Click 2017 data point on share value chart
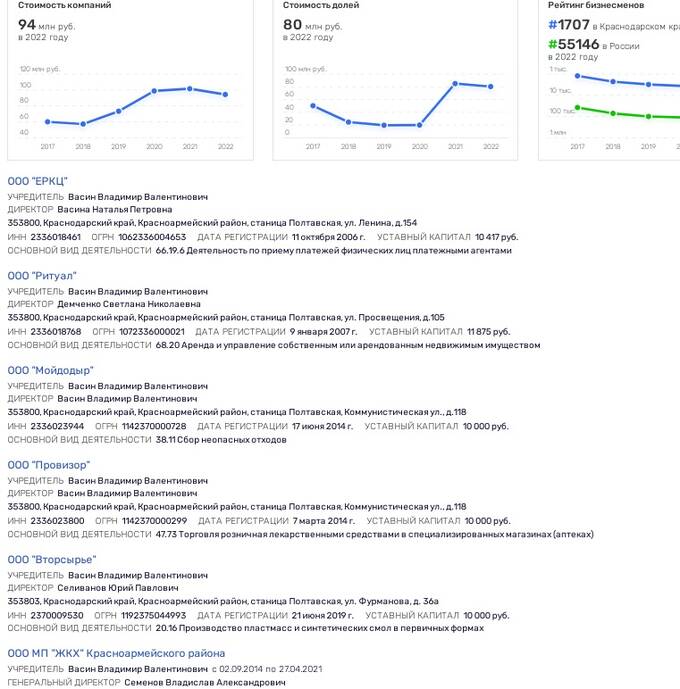 (313, 106)
